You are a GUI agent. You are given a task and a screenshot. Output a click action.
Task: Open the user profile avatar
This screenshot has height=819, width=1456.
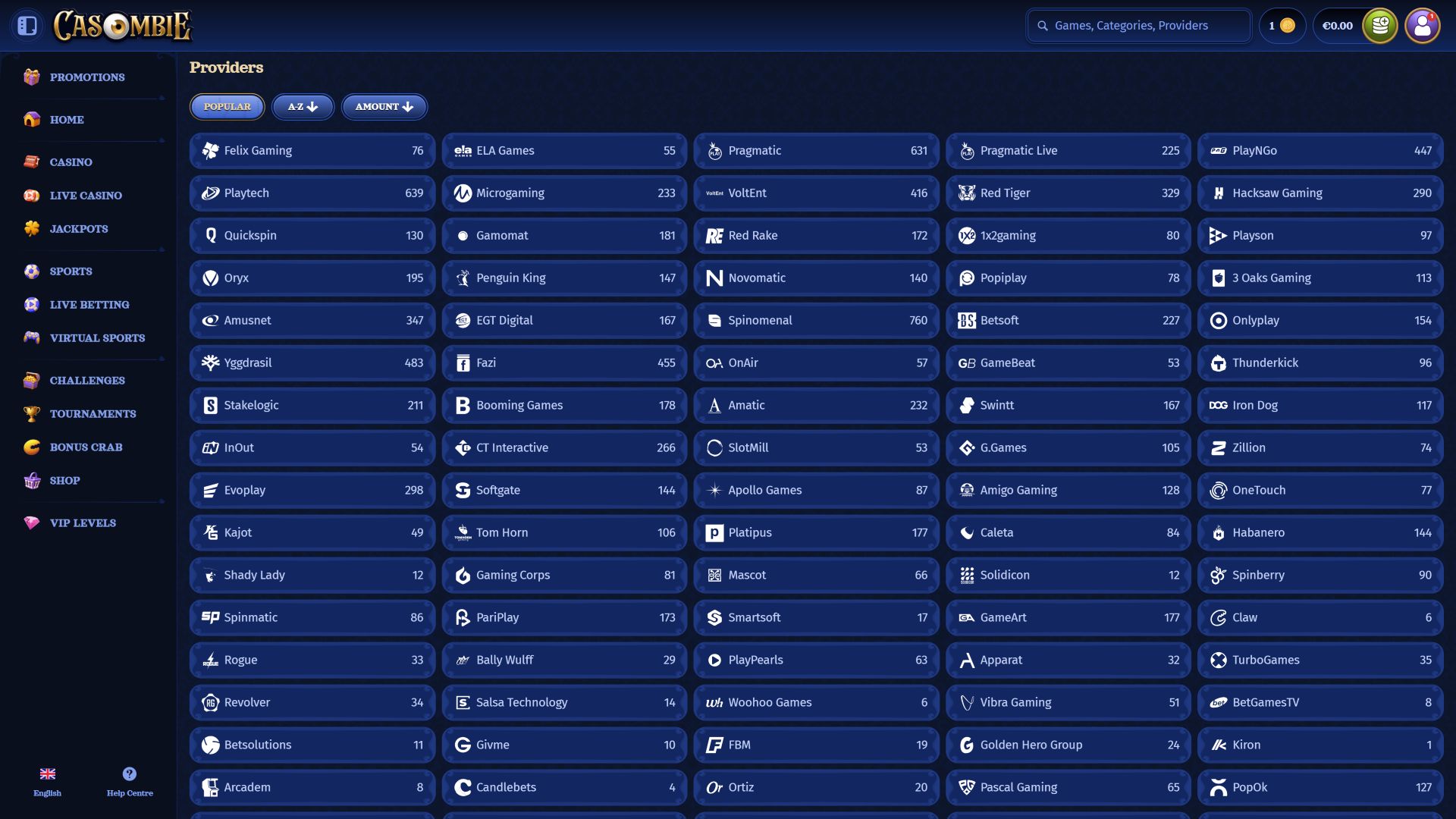click(1422, 26)
